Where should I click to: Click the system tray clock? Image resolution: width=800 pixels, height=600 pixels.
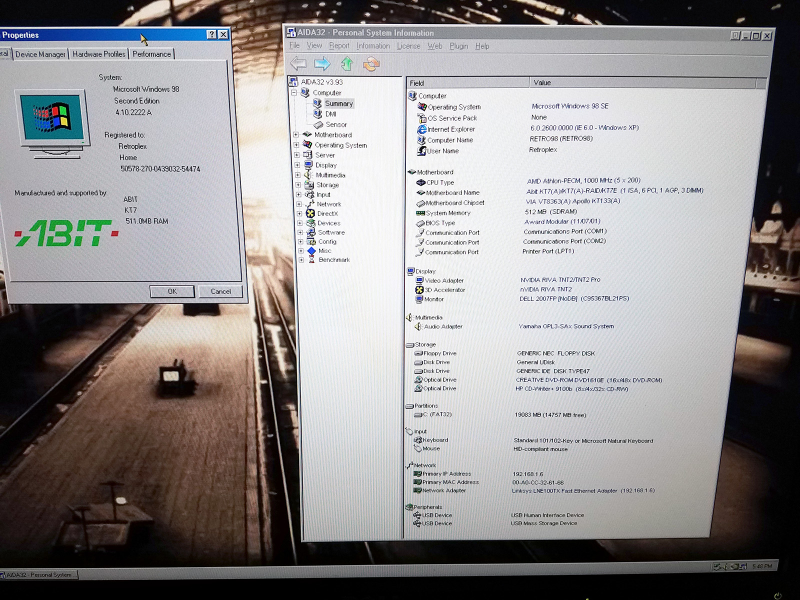tap(762, 566)
